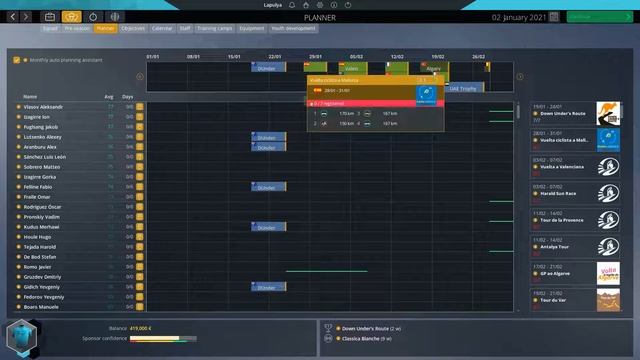The image size is (640, 360).
Task: Click the team jersey emblem icon
Action: coord(22,337)
